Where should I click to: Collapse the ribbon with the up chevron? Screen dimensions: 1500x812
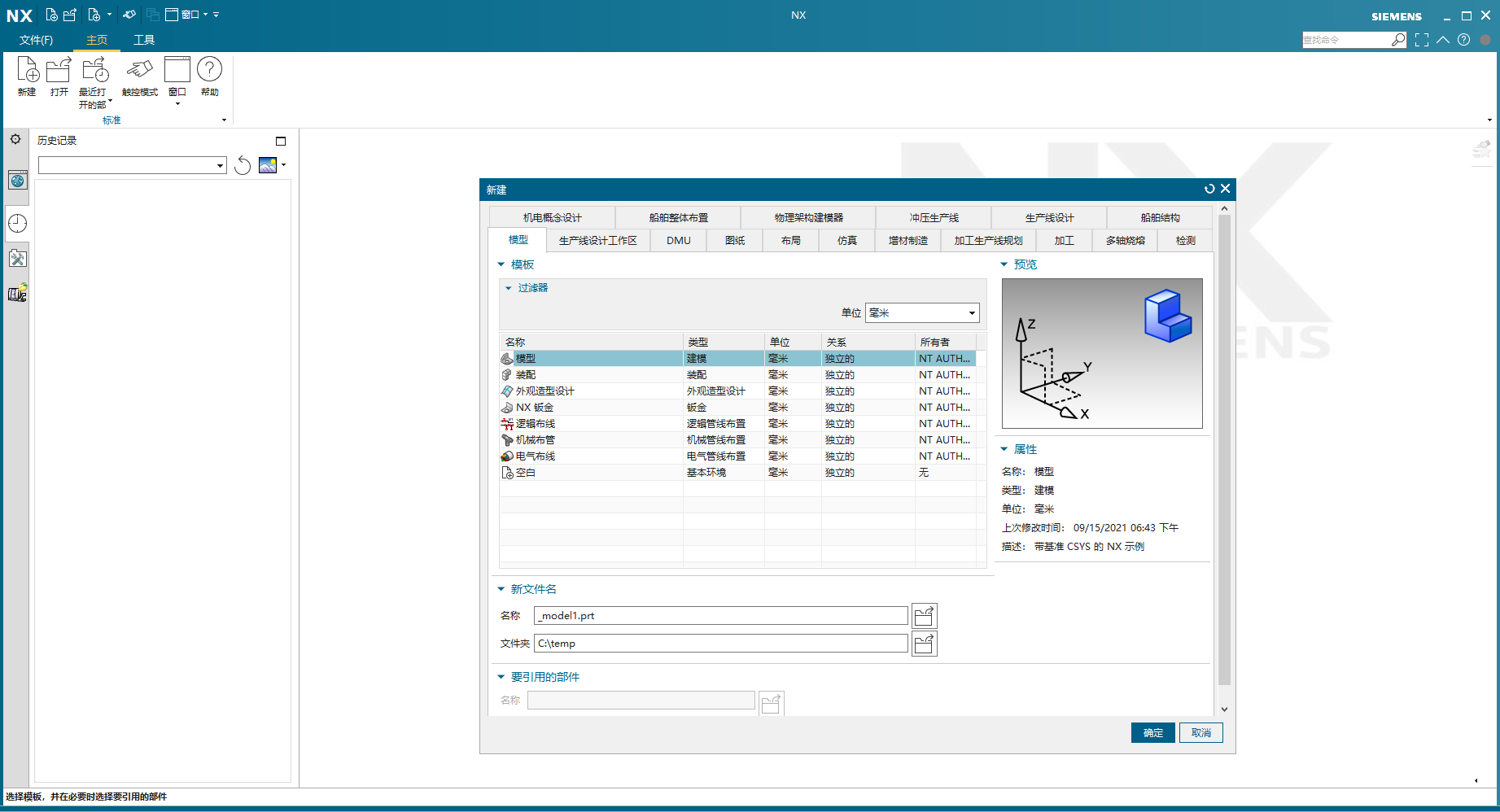(1443, 40)
